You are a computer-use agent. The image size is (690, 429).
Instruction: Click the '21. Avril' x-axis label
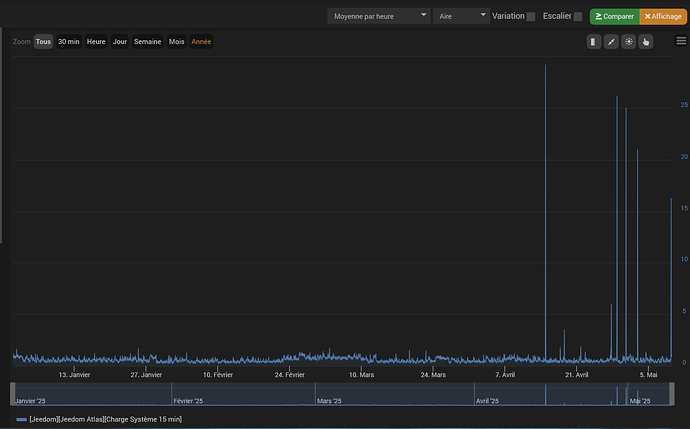[576, 375]
